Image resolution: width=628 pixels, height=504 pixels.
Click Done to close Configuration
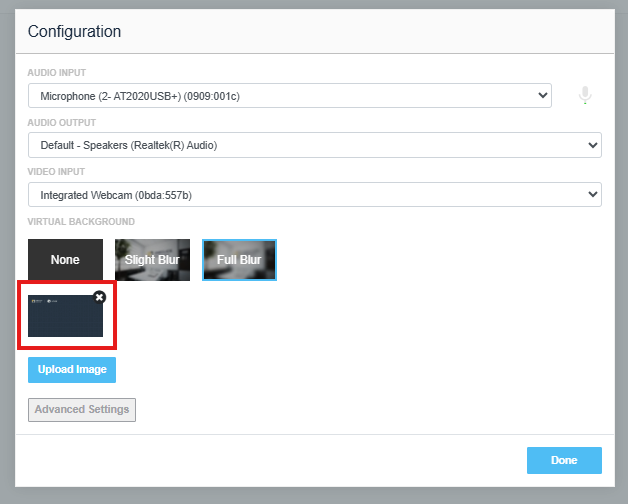[x=564, y=460]
